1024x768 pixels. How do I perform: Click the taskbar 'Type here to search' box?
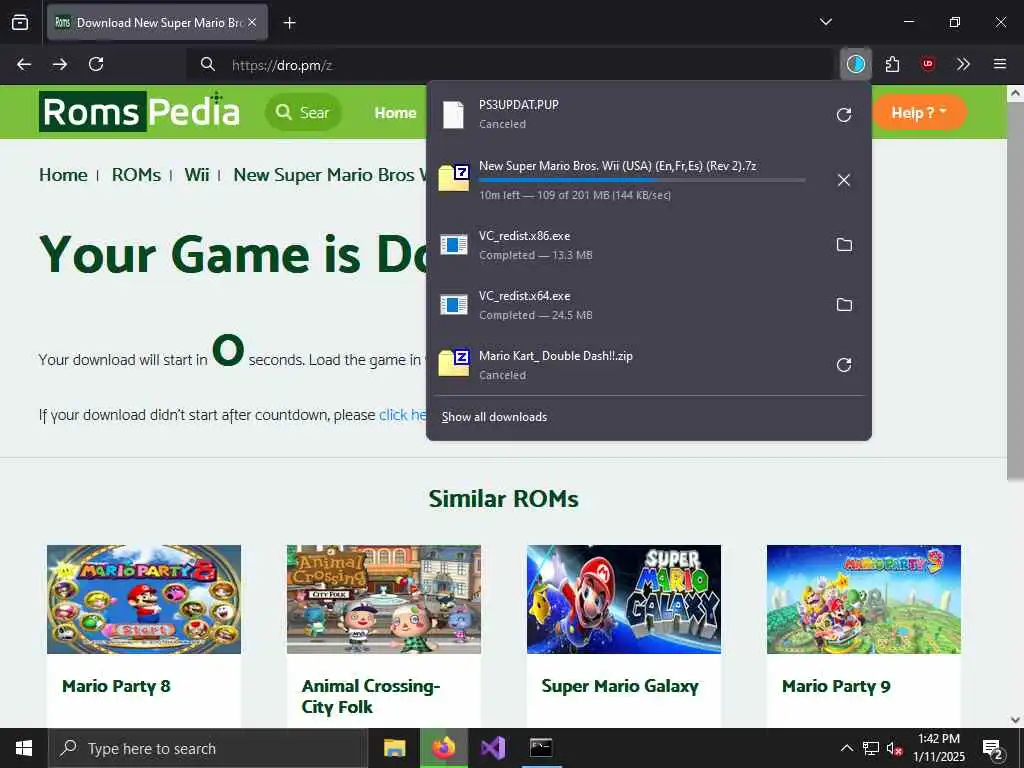click(x=208, y=748)
